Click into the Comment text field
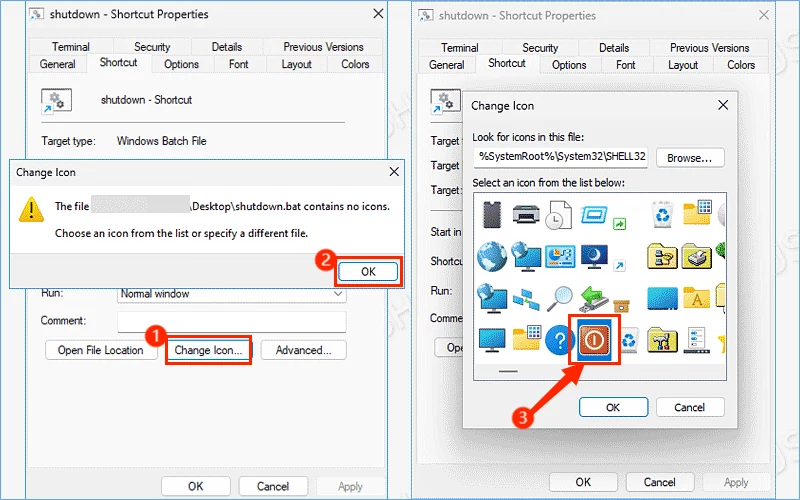Screen dimensions: 800x500 pos(232,322)
